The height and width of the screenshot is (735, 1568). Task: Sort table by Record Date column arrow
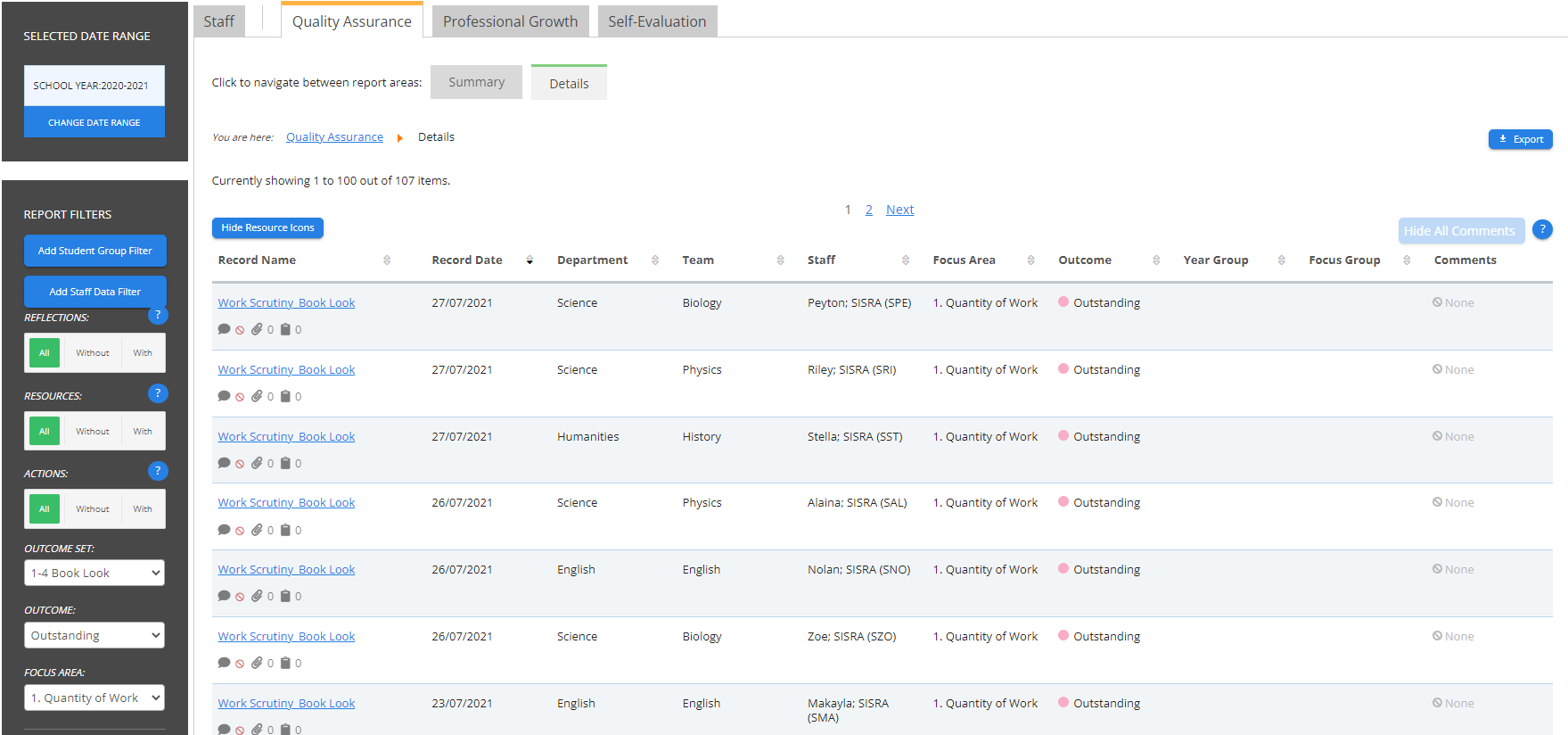coord(530,260)
